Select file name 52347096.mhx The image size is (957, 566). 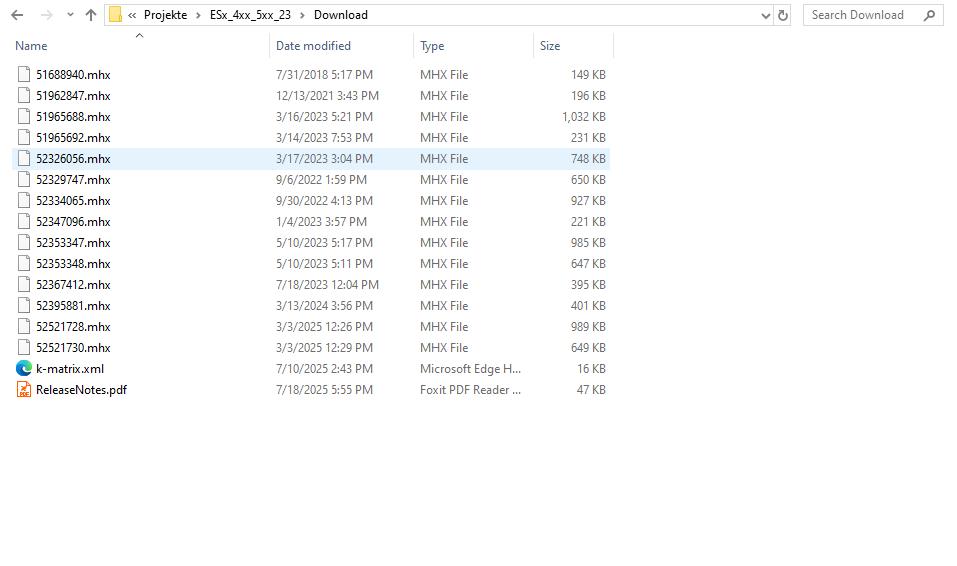coord(73,222)
